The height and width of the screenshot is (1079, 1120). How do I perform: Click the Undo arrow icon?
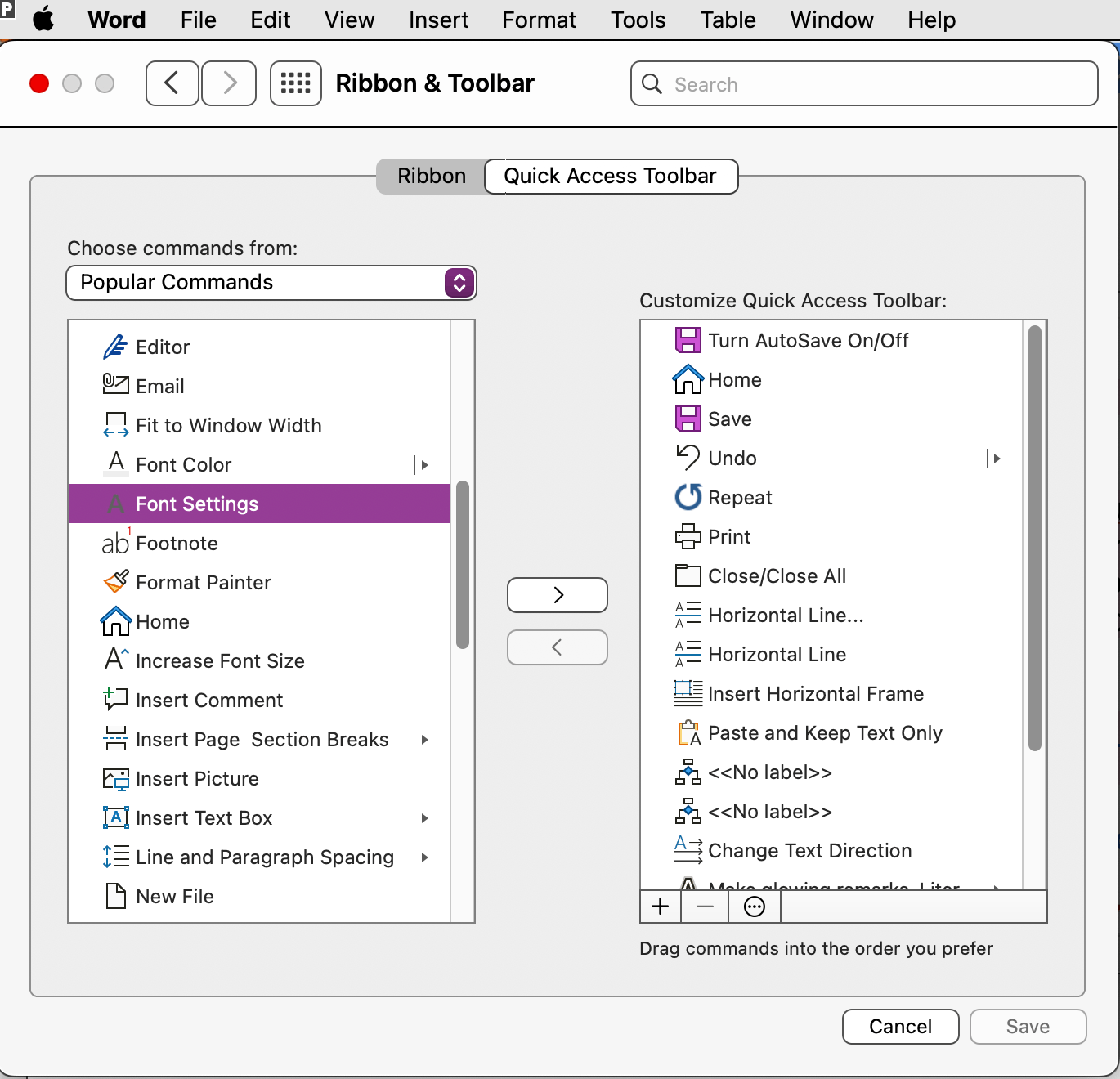pyautogui.click(x=688, y=458)
